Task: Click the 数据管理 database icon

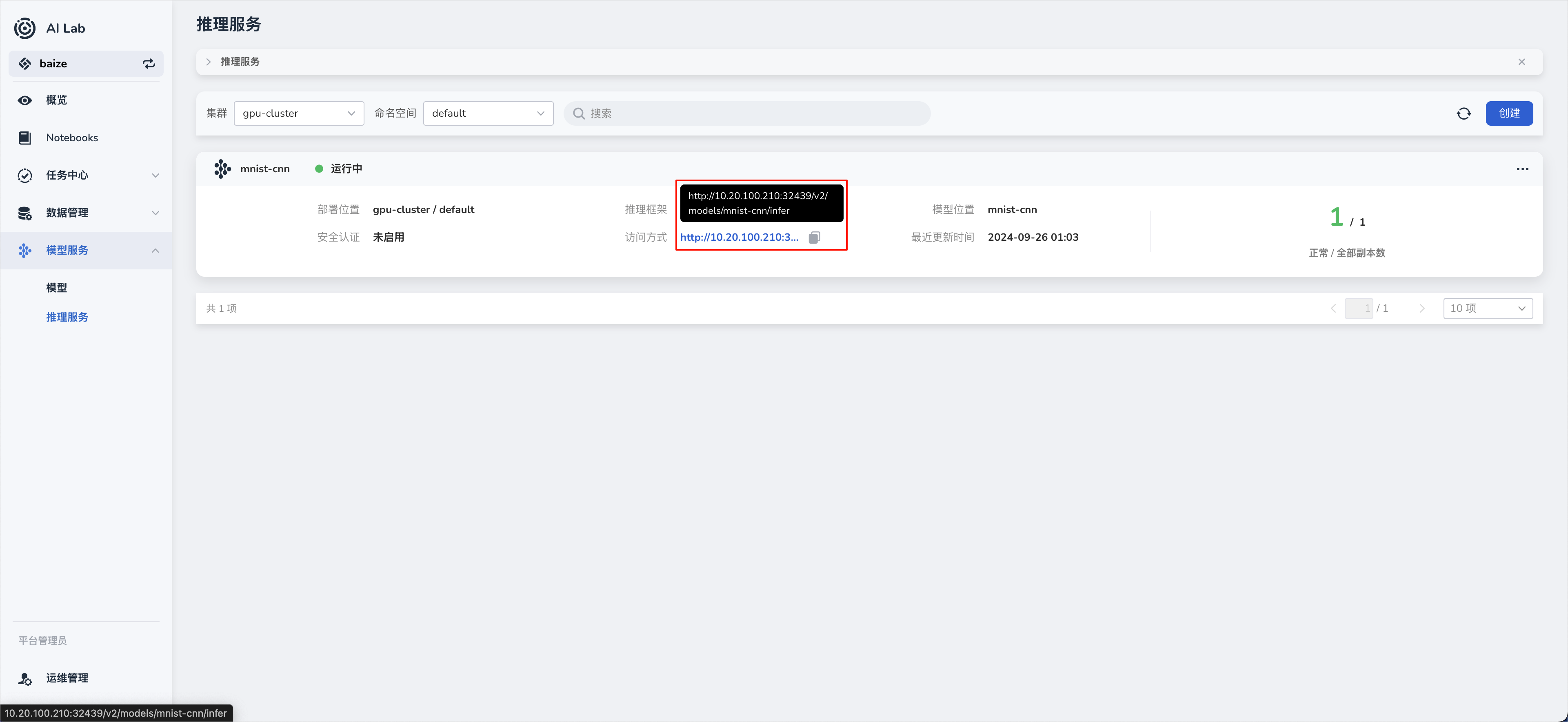Action: pyautogui.click(x=25, y=213)
